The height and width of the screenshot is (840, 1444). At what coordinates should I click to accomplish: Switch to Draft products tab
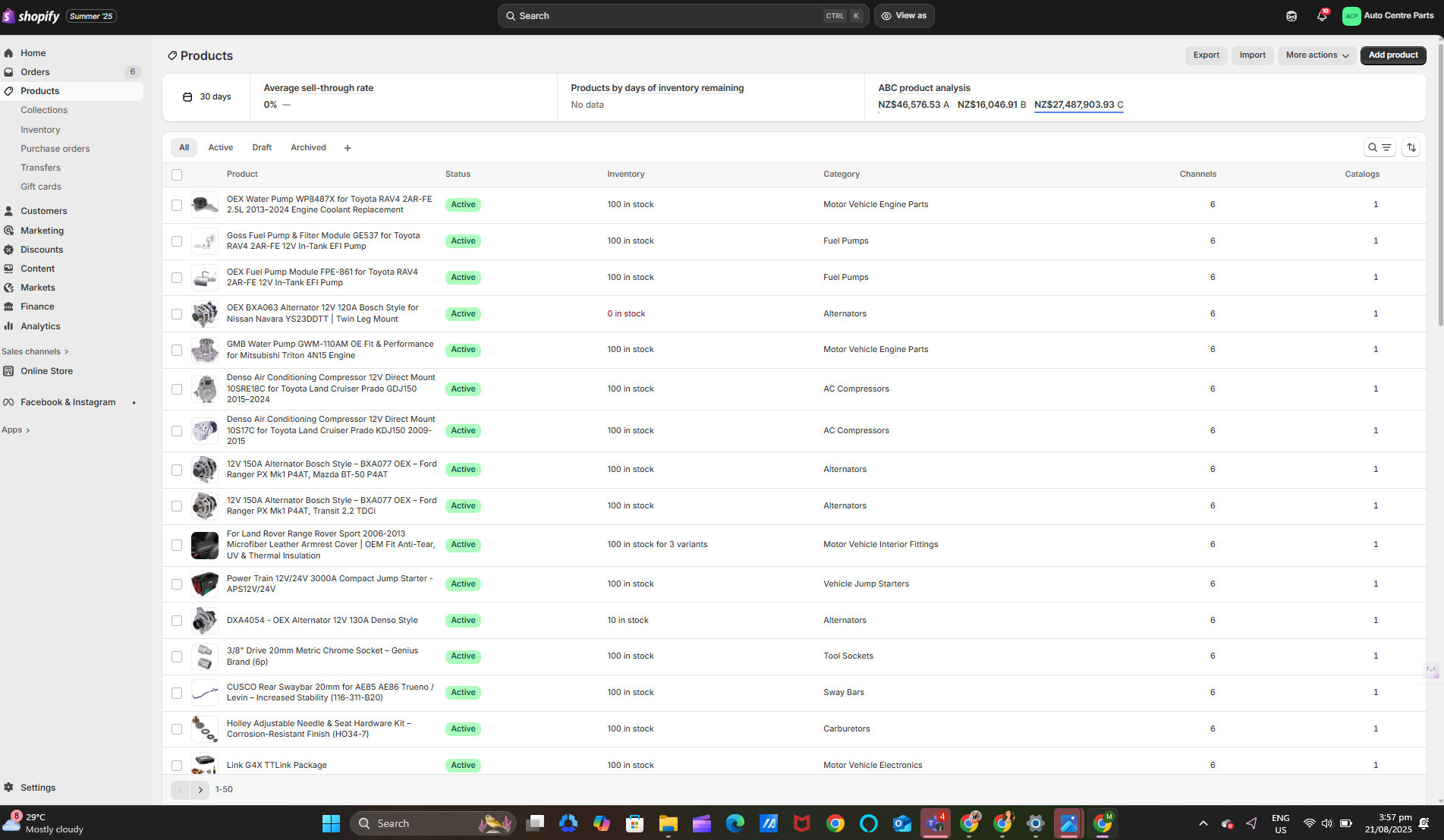pyautogui.click(x=262, y=147)
